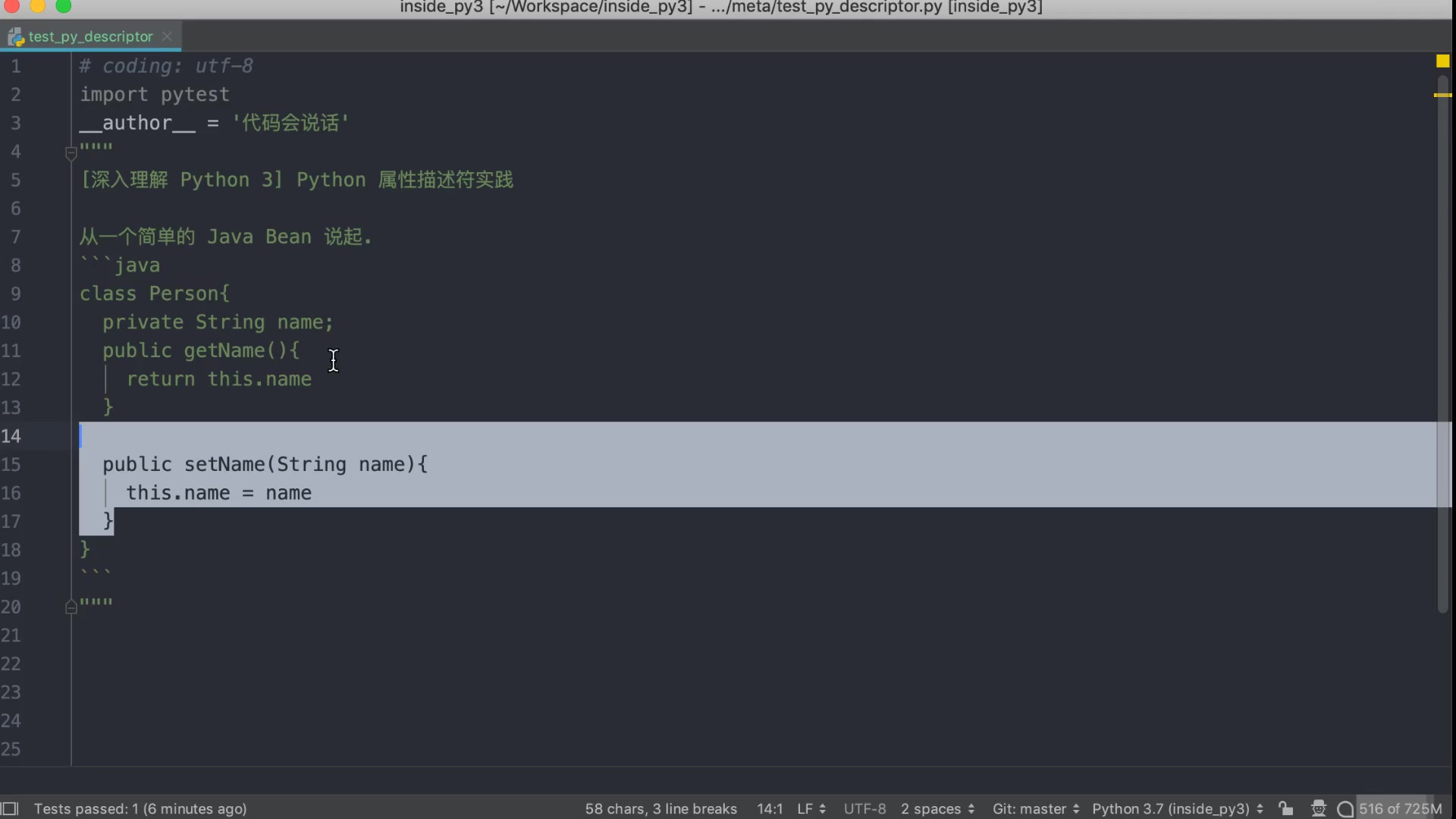Collapse docstring fold marker at line 20
Image resolution: width=1456 pixels, height=819 pixels.
(x=71, y=607)
